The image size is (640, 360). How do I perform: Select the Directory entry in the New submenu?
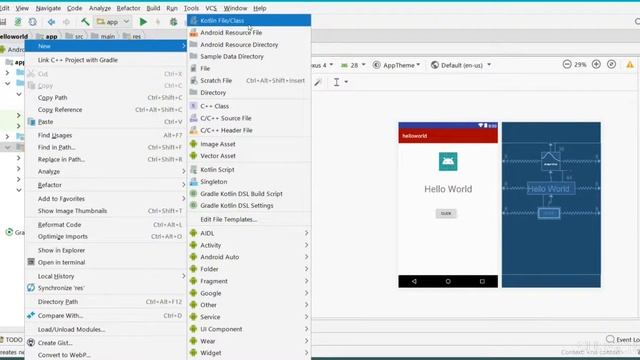pos(249,93)
